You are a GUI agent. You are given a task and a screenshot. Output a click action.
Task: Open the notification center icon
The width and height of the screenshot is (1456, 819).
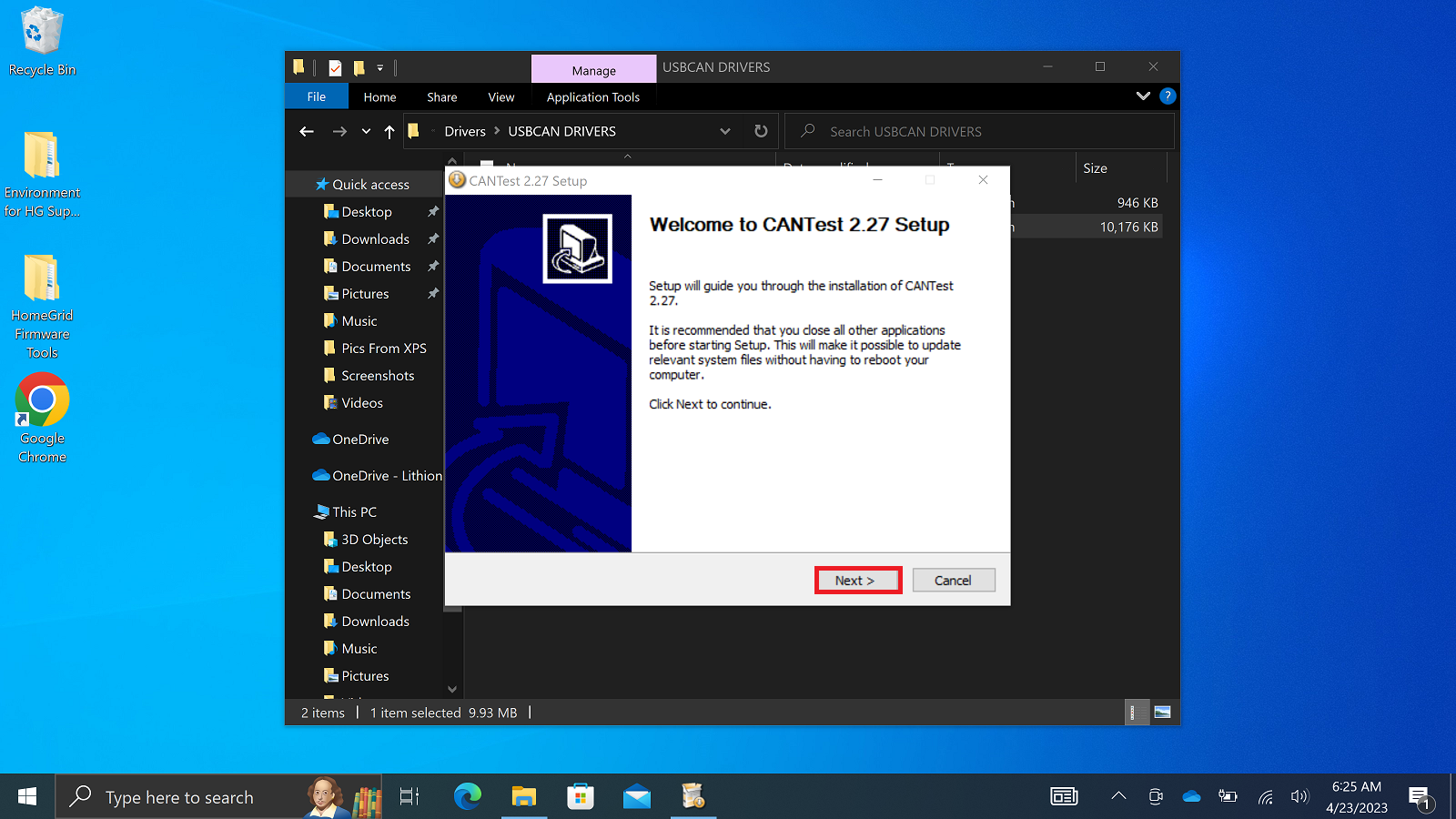click(x=1420, y=798)
